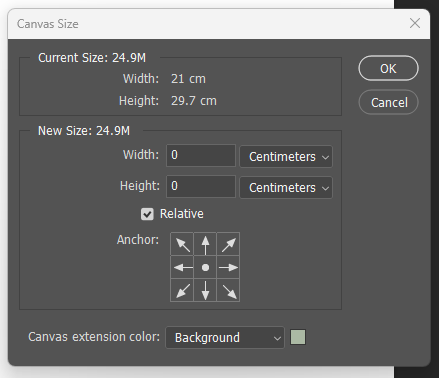Focus the New Size Height field
This screenshot has width=439, height=378.
tap(201, 186)
